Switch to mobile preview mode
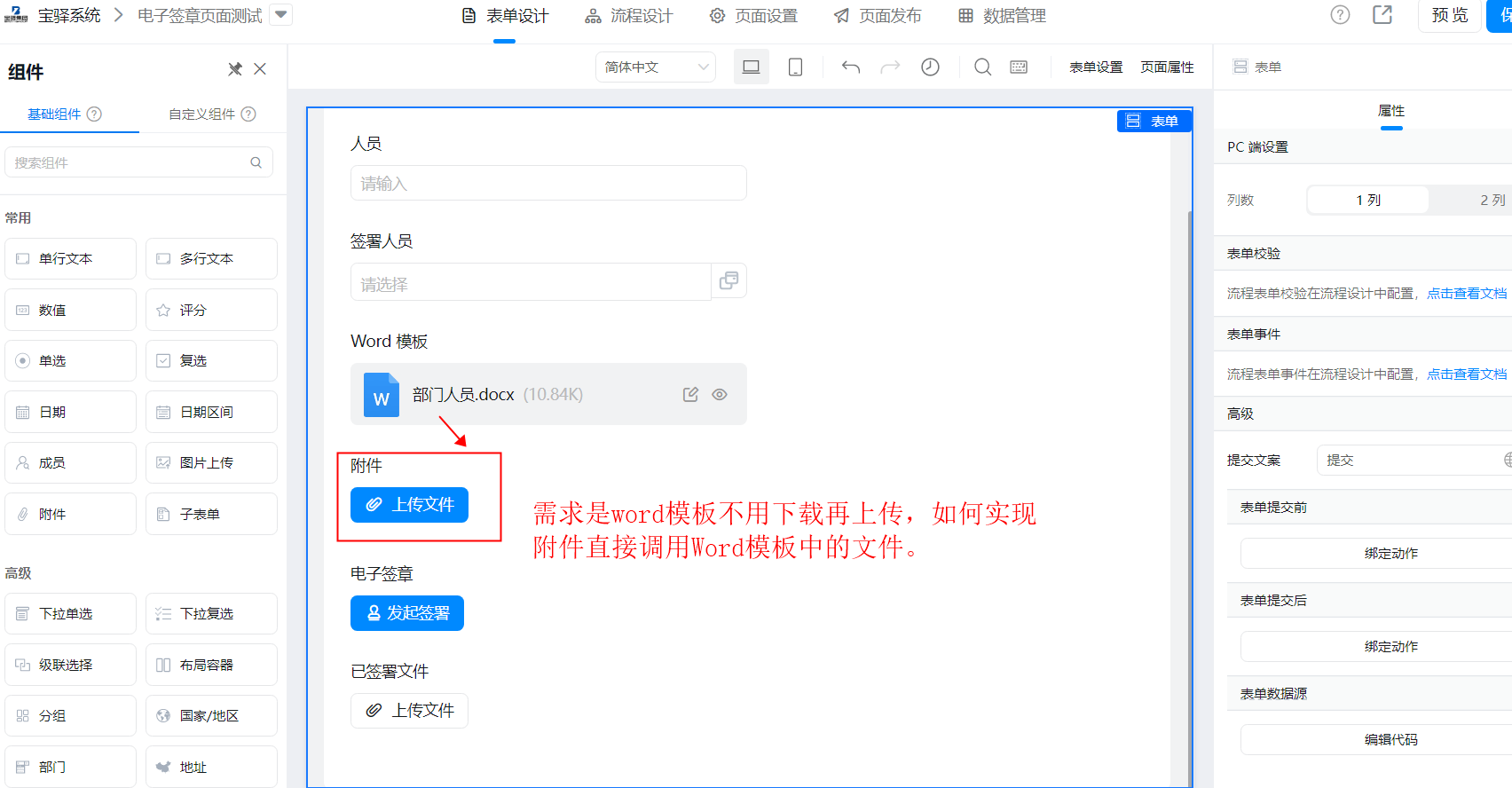The width and height of the screenshot is (1512, 788). [x=796, y=67]
